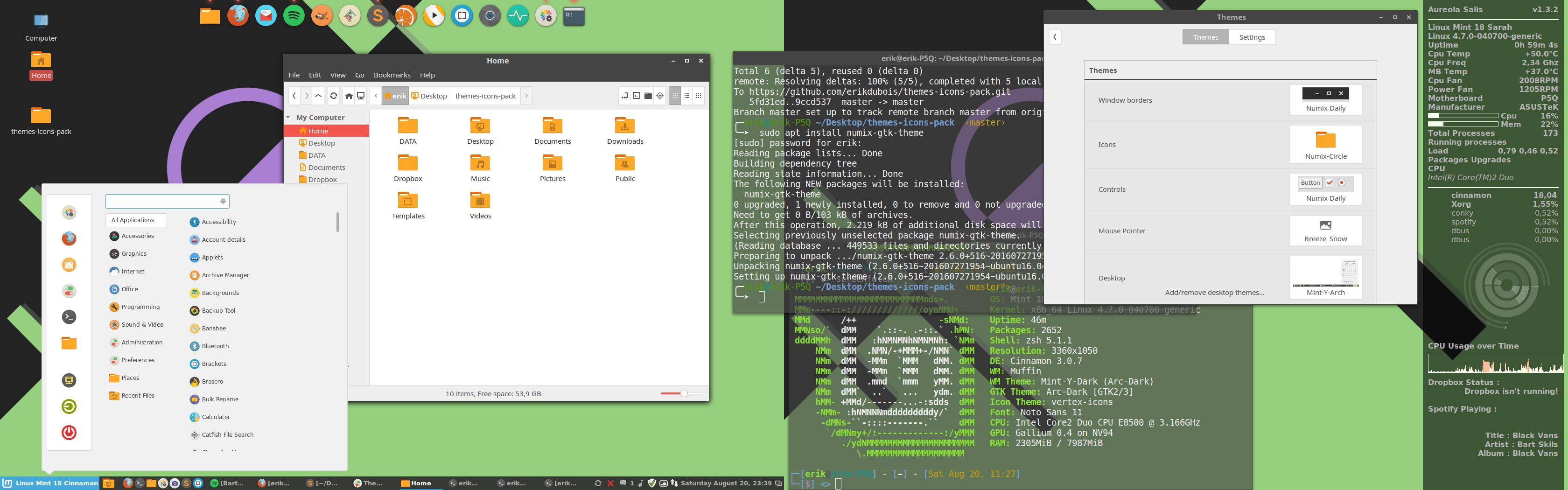The height and width of the screenshot is (490, 1568).
Task: Open the Icons theme chooser Numix-Circle
Action: click(x=1325, y=144)
